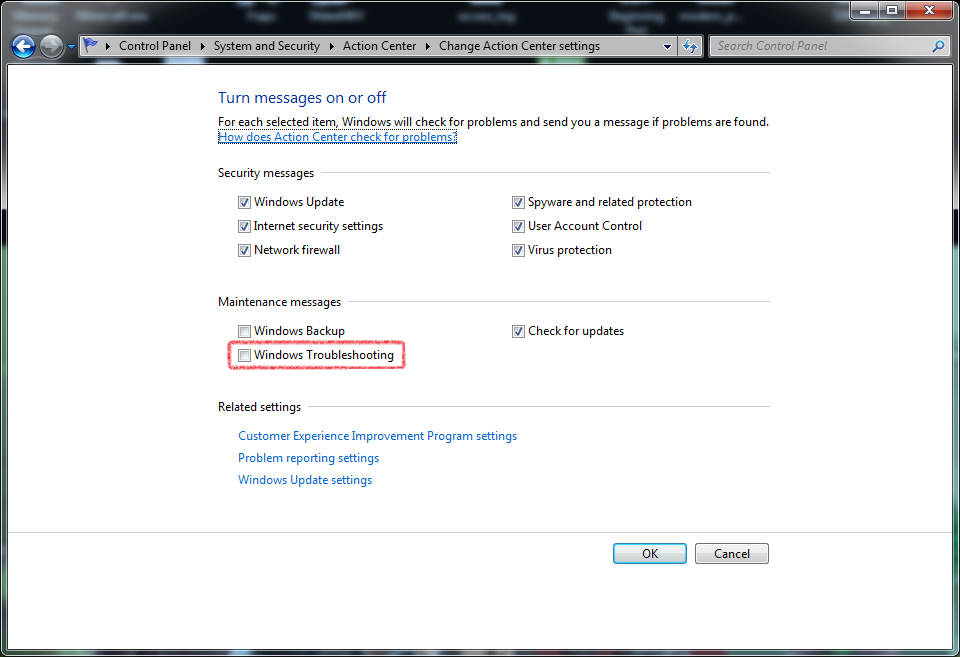The width and height of the screenshot is (960, 657).
Task: Confirm changes with the OK button
Action: pos(650,554)
